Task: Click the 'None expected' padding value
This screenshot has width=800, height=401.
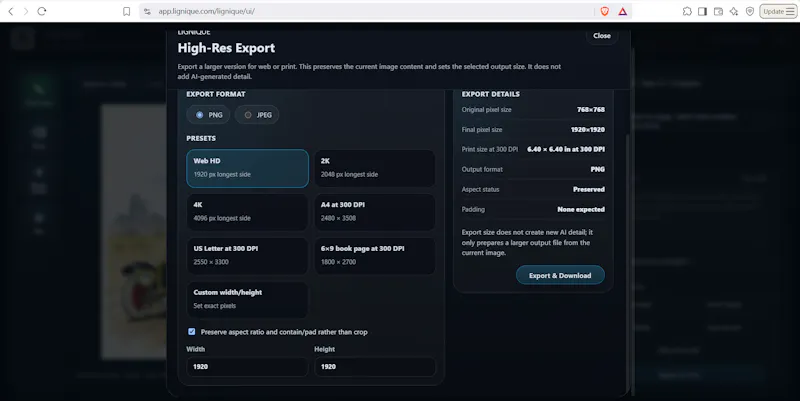Action: pyautogui.click(x=581, y=209)
